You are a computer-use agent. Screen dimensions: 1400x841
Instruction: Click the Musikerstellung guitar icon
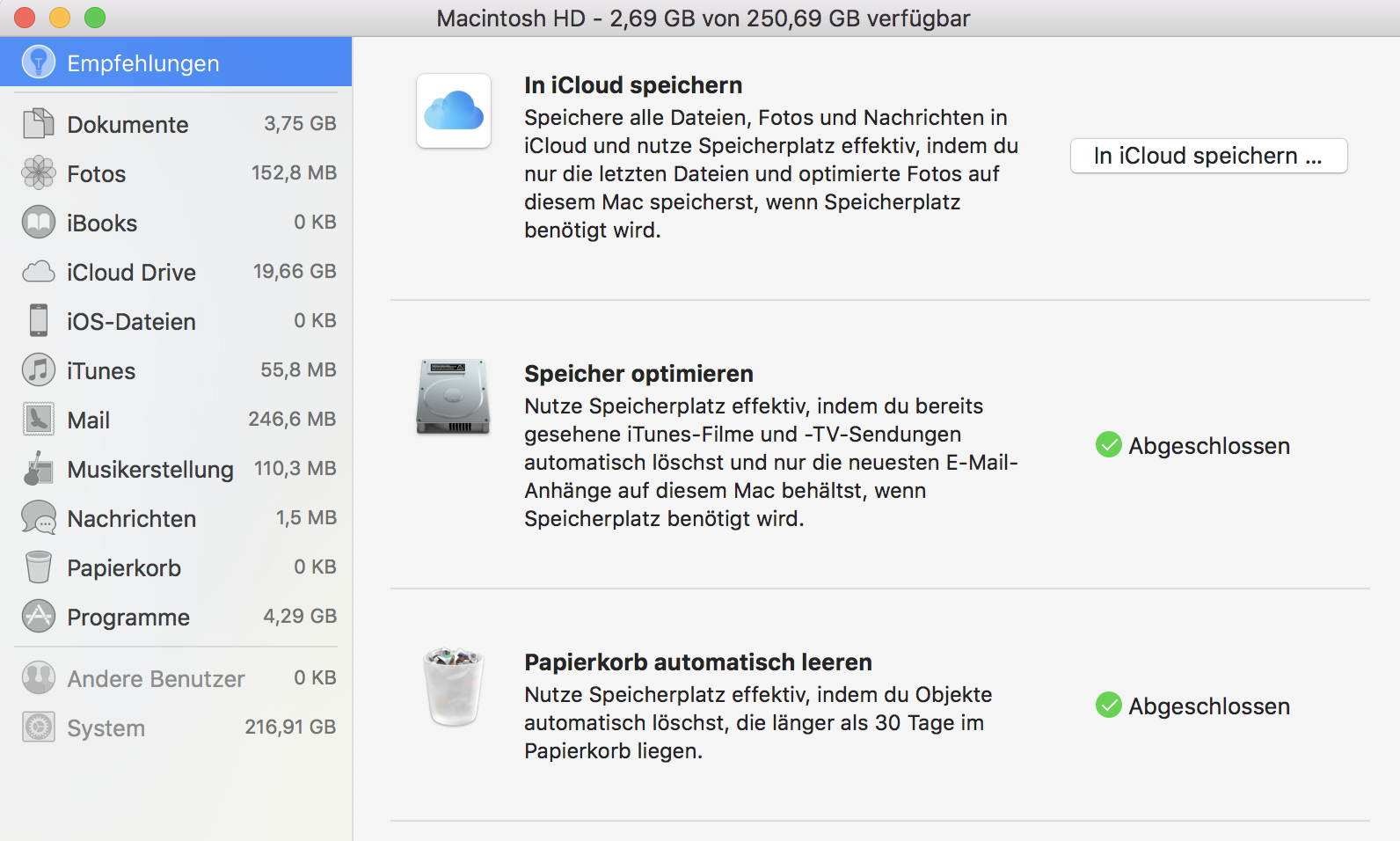point(38,469)
